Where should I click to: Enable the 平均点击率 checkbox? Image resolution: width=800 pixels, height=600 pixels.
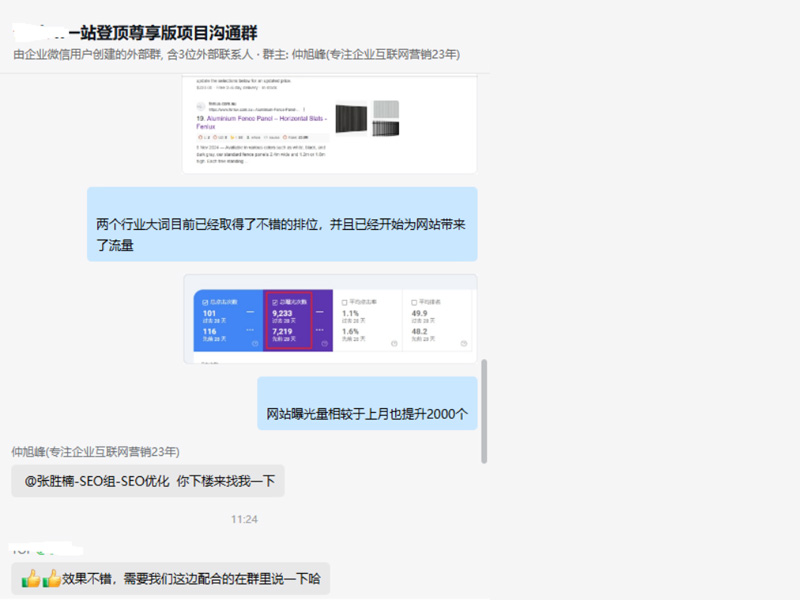click(x=345, y=302)
